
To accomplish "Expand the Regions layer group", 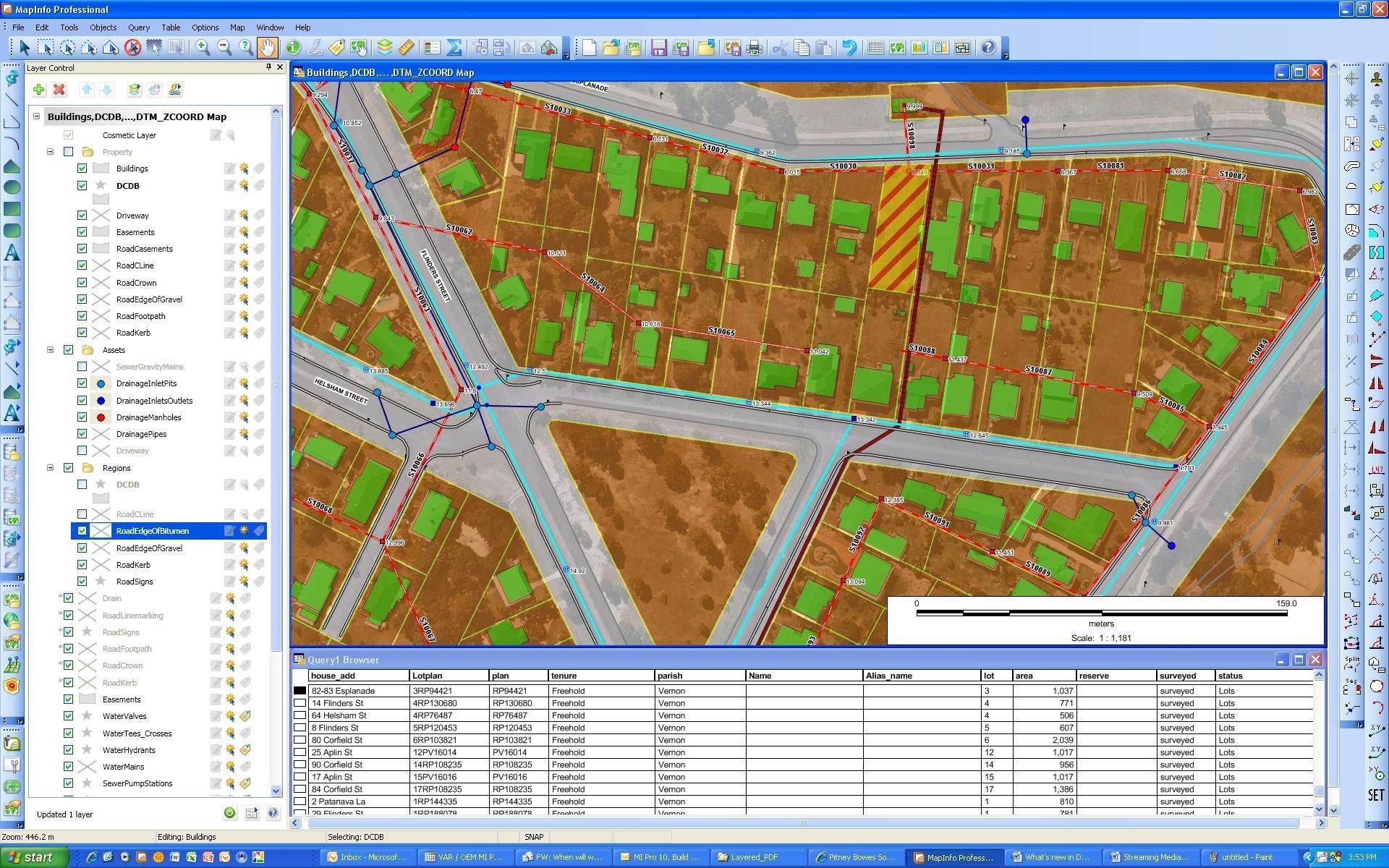I will point(50,467).
